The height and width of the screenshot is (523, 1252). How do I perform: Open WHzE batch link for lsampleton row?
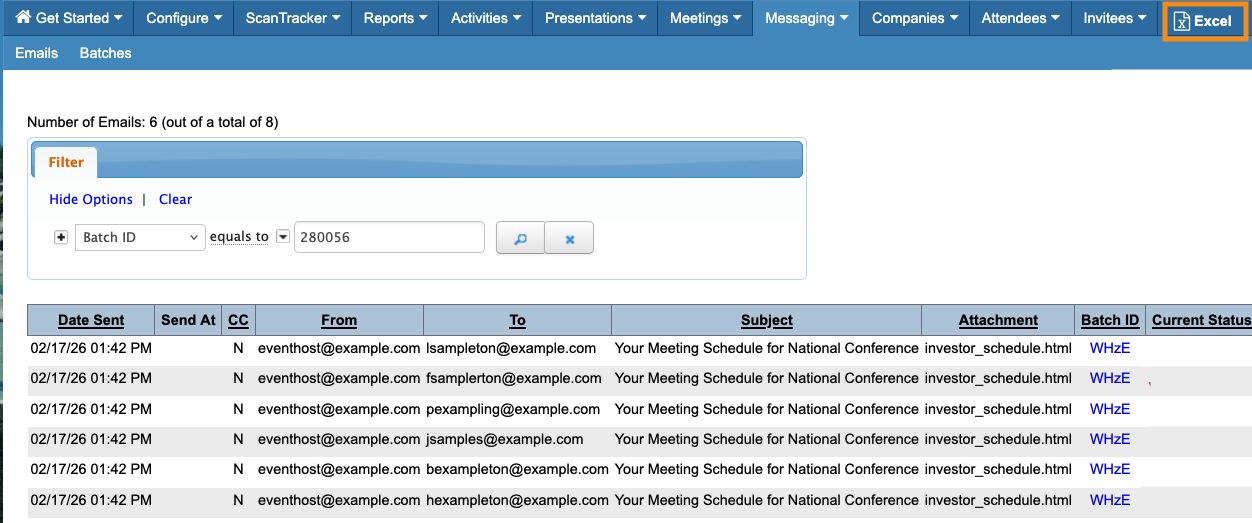[1109, 349]
